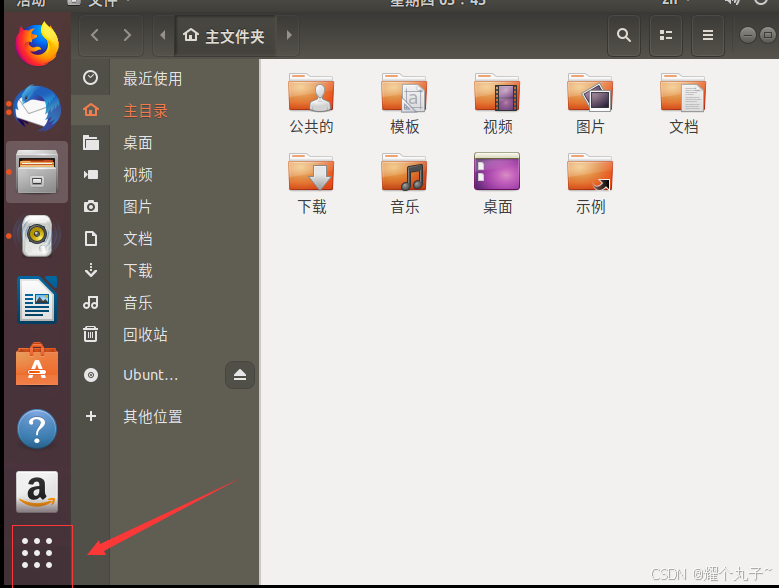Open 下载 in the sidebar
The height and width of the screenshot is (588, 779).
[x=165, y=270]
